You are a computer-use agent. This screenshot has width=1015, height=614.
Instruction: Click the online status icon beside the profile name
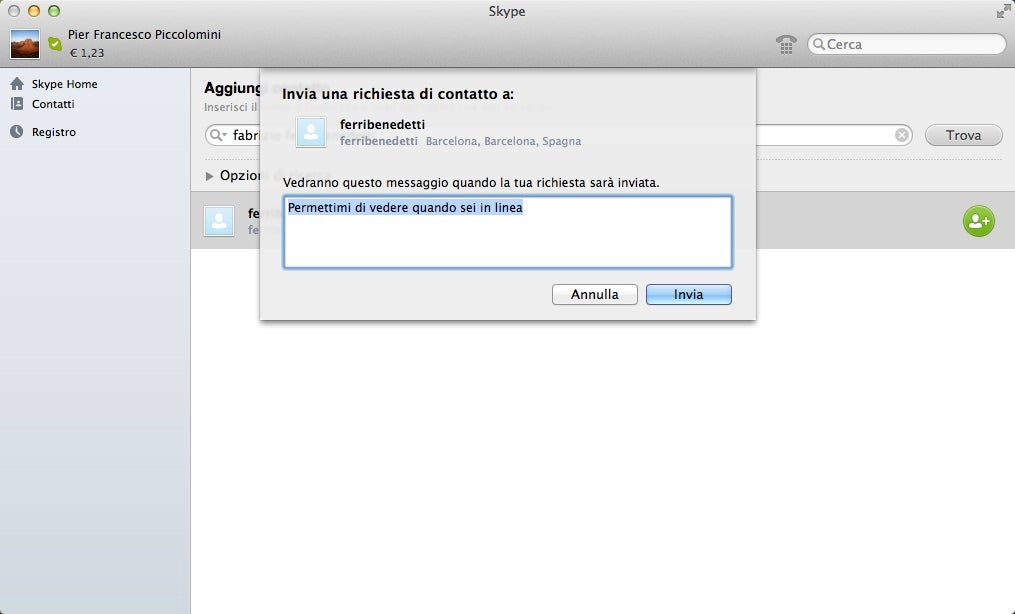point(55,44)
